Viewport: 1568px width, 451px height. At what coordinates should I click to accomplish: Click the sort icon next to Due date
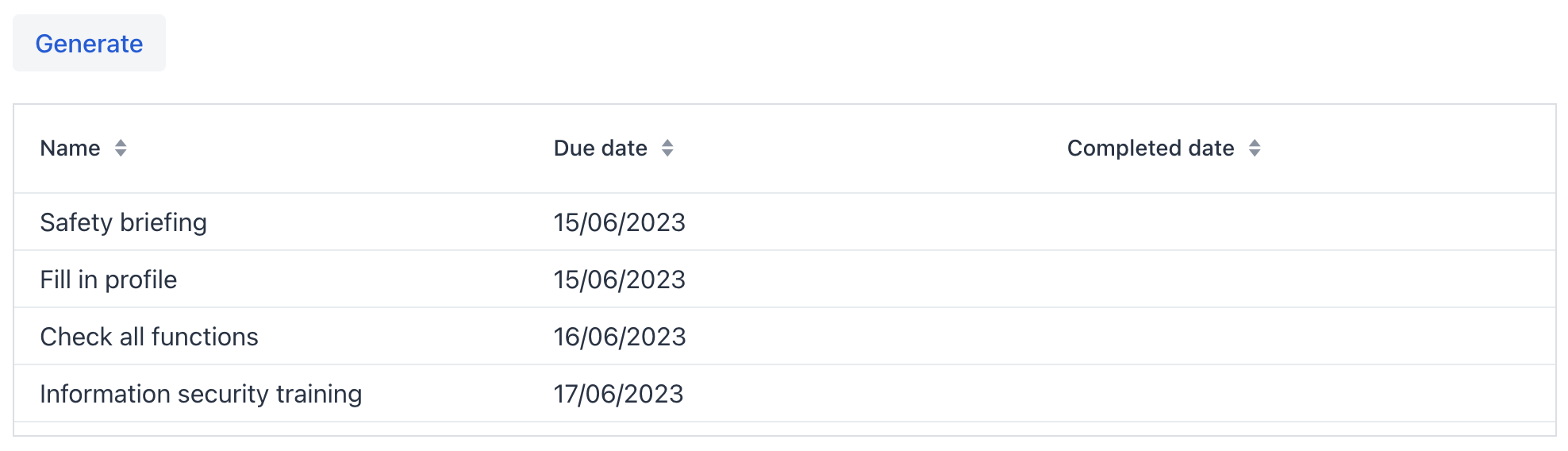click(x=667, y=148)
